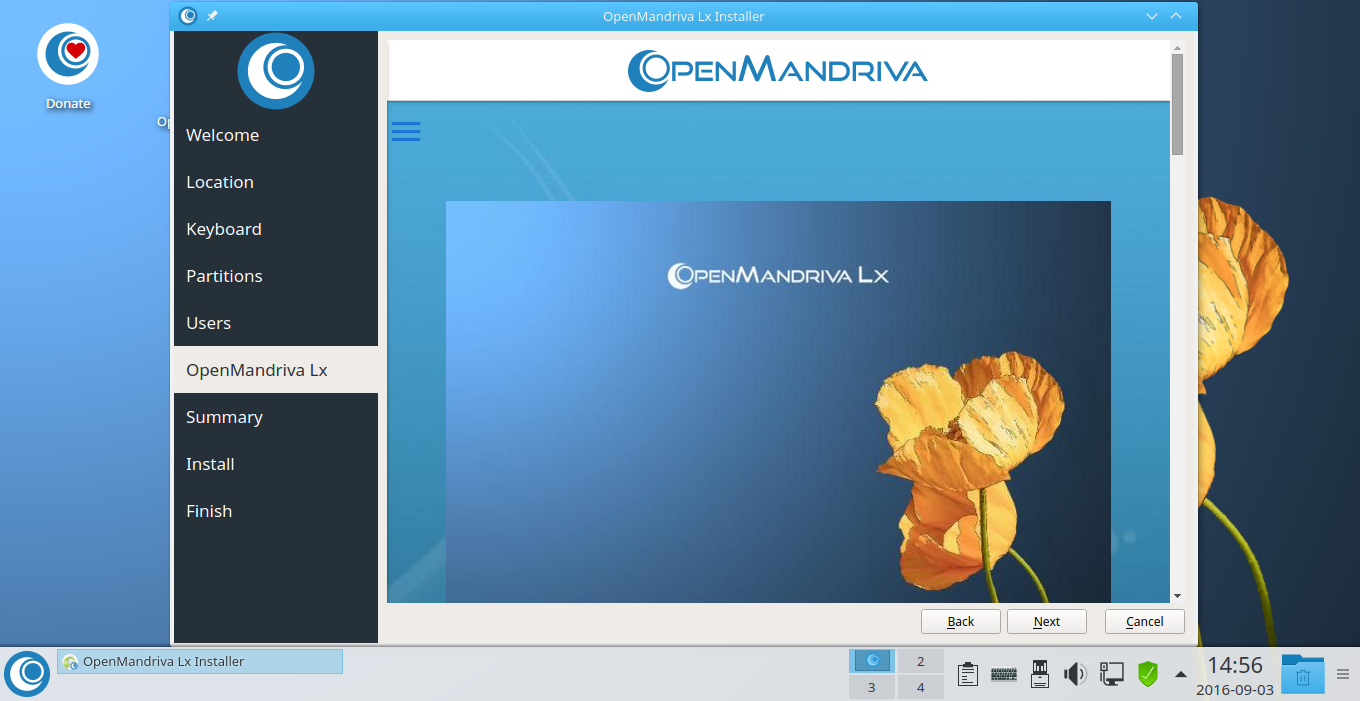
Task: Select the Location step in the sidebar
Action: (x=276, y=182)
